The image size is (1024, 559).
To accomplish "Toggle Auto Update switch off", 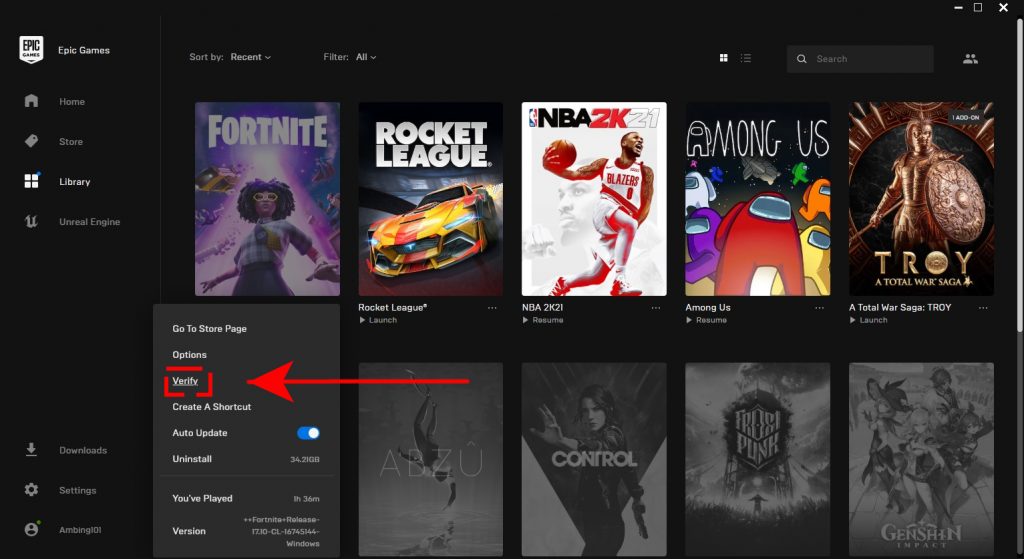I will (308, 433).
